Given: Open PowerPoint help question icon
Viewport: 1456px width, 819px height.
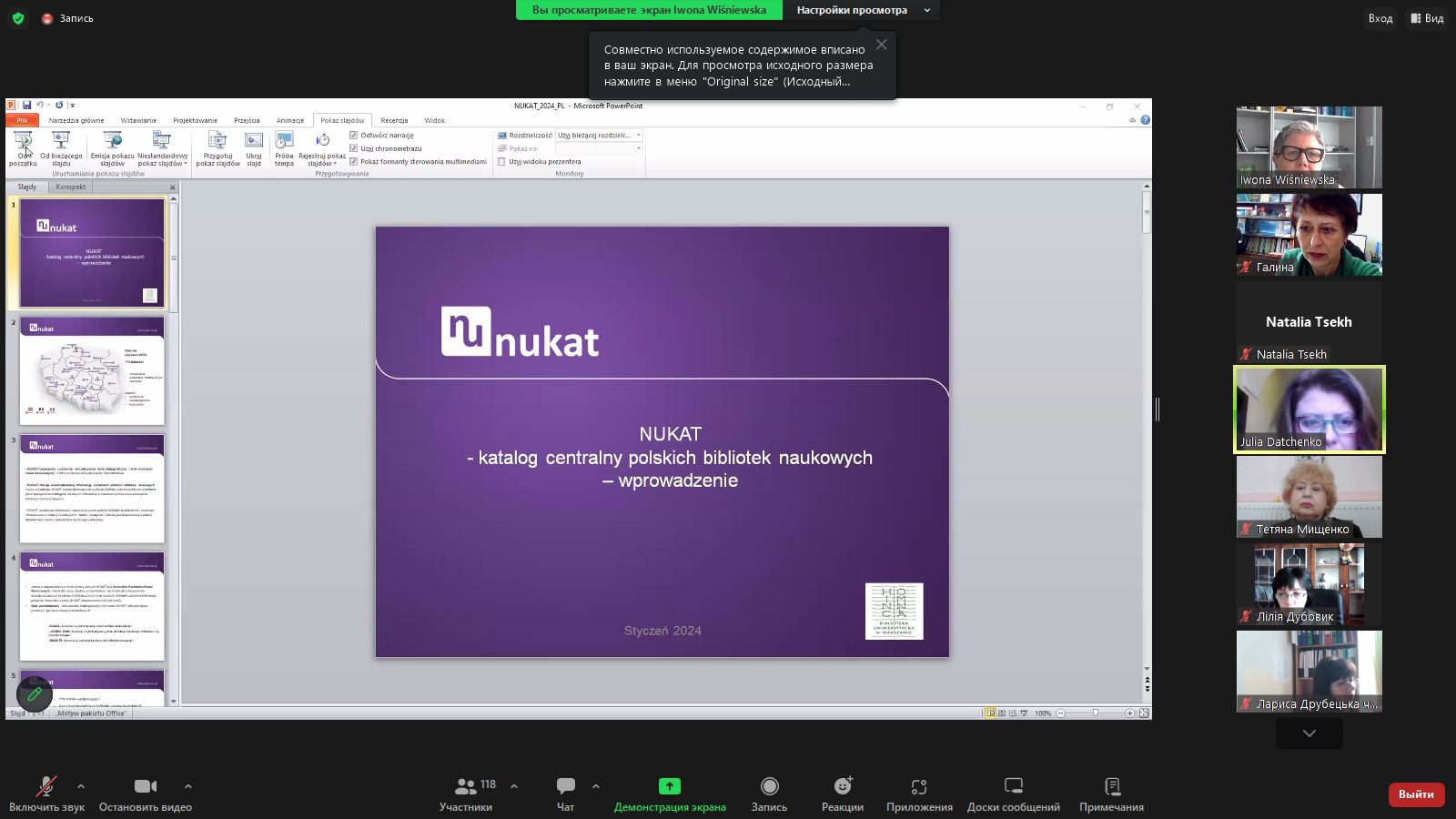Looking at the screenshot, I should pyautogui.click(x=1145, y=120).
